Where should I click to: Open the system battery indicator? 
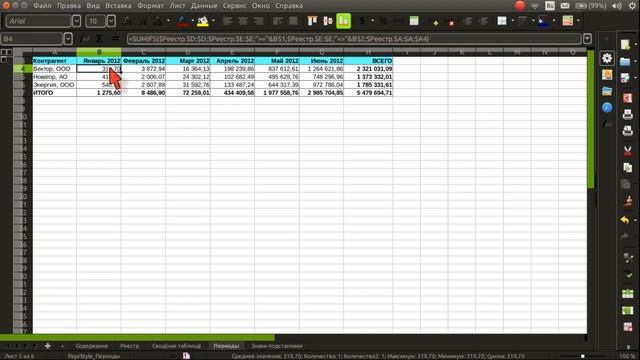pyautogui.click(x=590, y=6)
